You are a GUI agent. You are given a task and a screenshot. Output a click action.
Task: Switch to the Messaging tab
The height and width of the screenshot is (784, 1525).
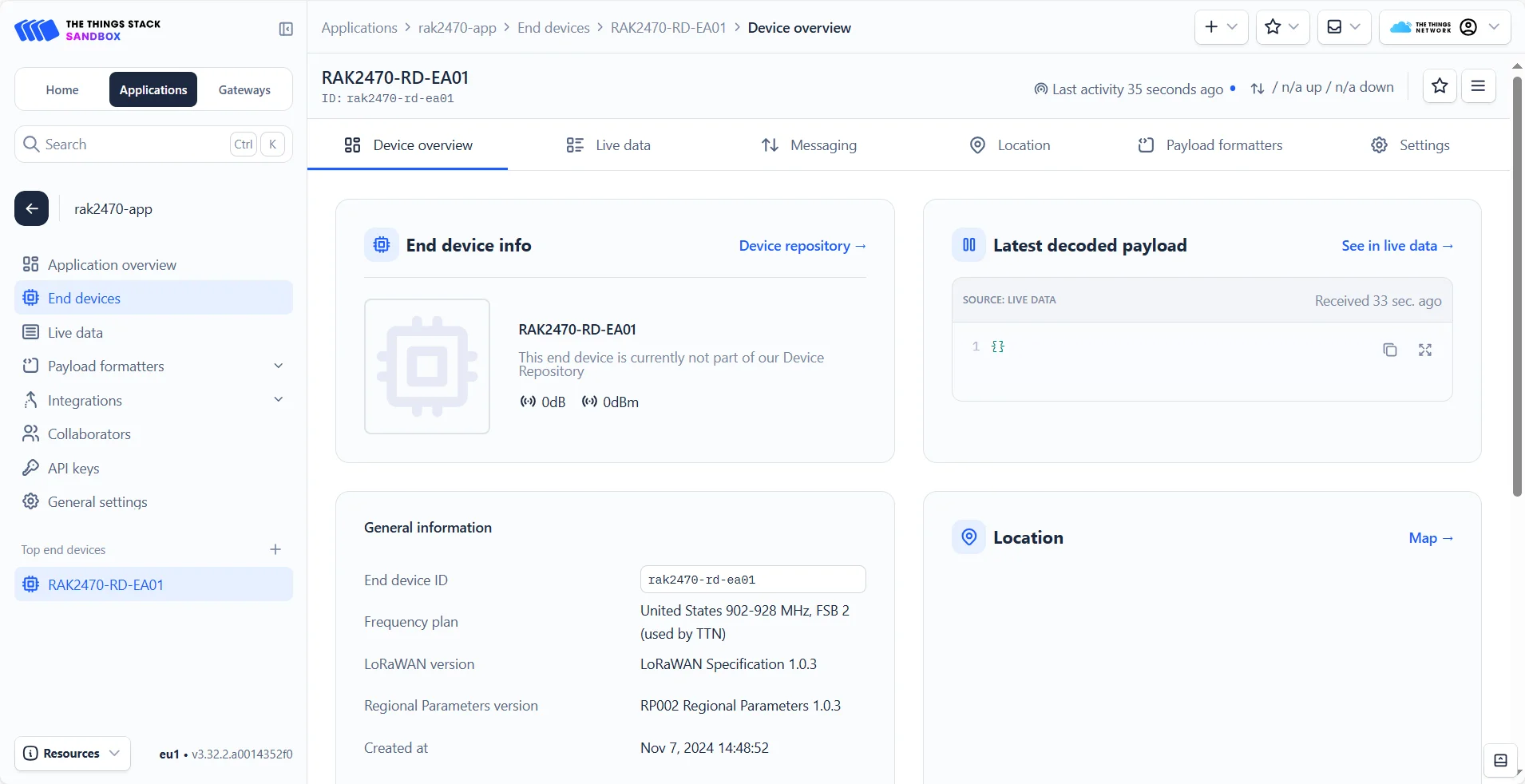pyautogui.click(x=809, y=145)
